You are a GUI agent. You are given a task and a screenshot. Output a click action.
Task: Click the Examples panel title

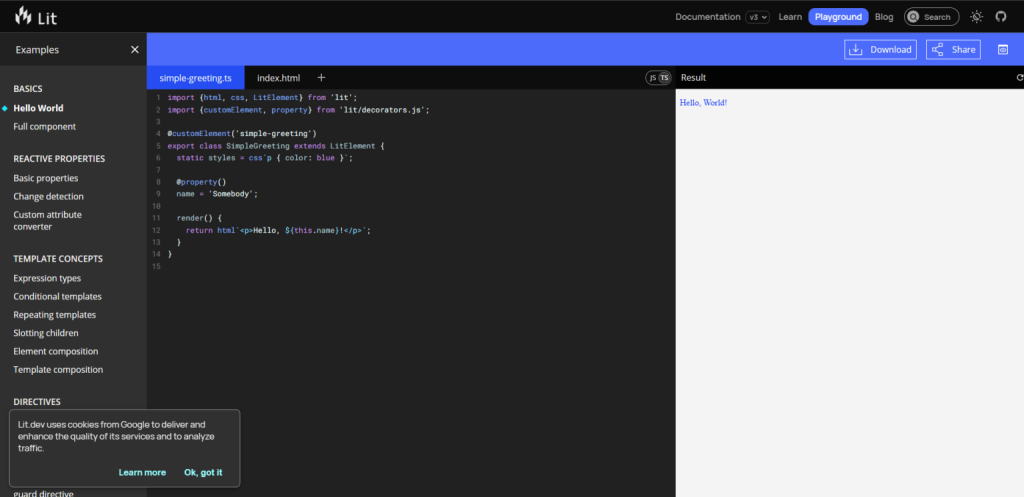[37, 50]
